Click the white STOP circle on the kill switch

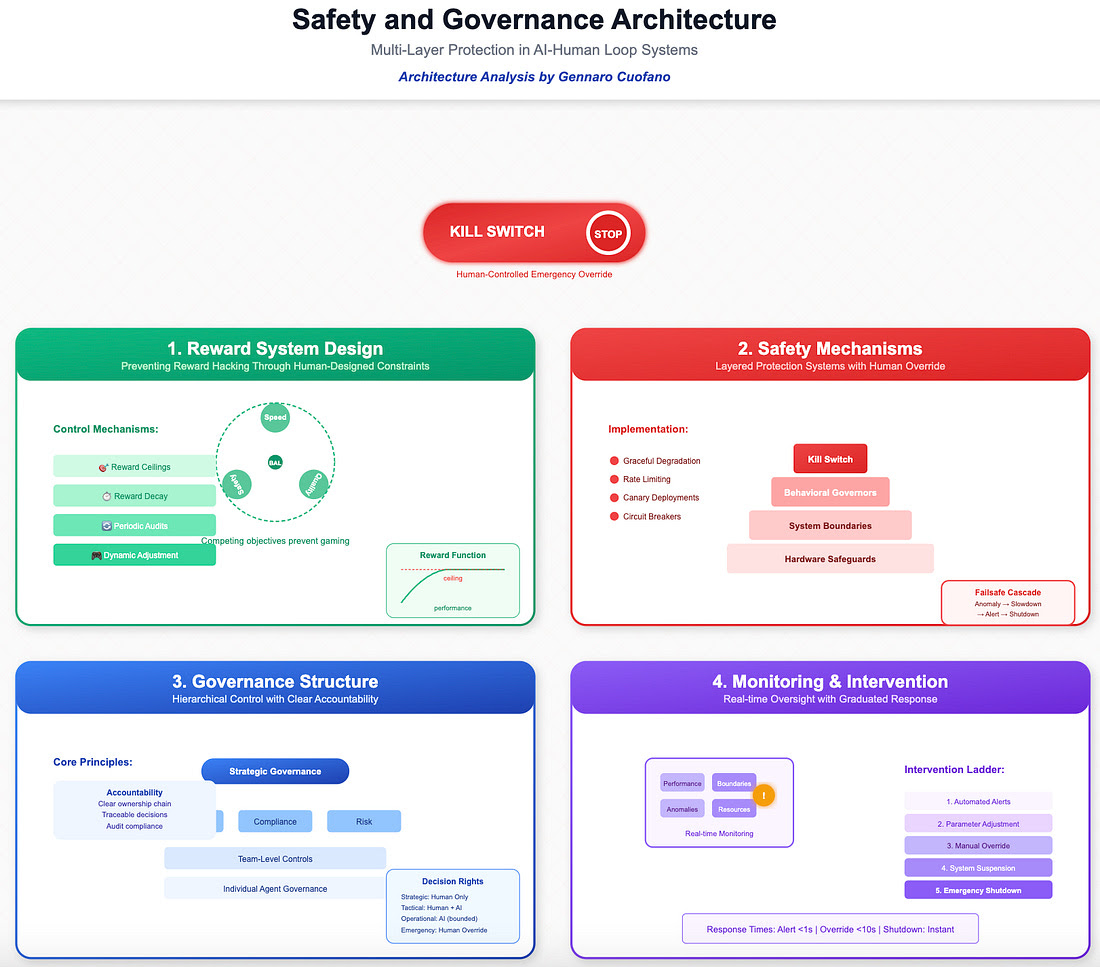coord(608,234)
